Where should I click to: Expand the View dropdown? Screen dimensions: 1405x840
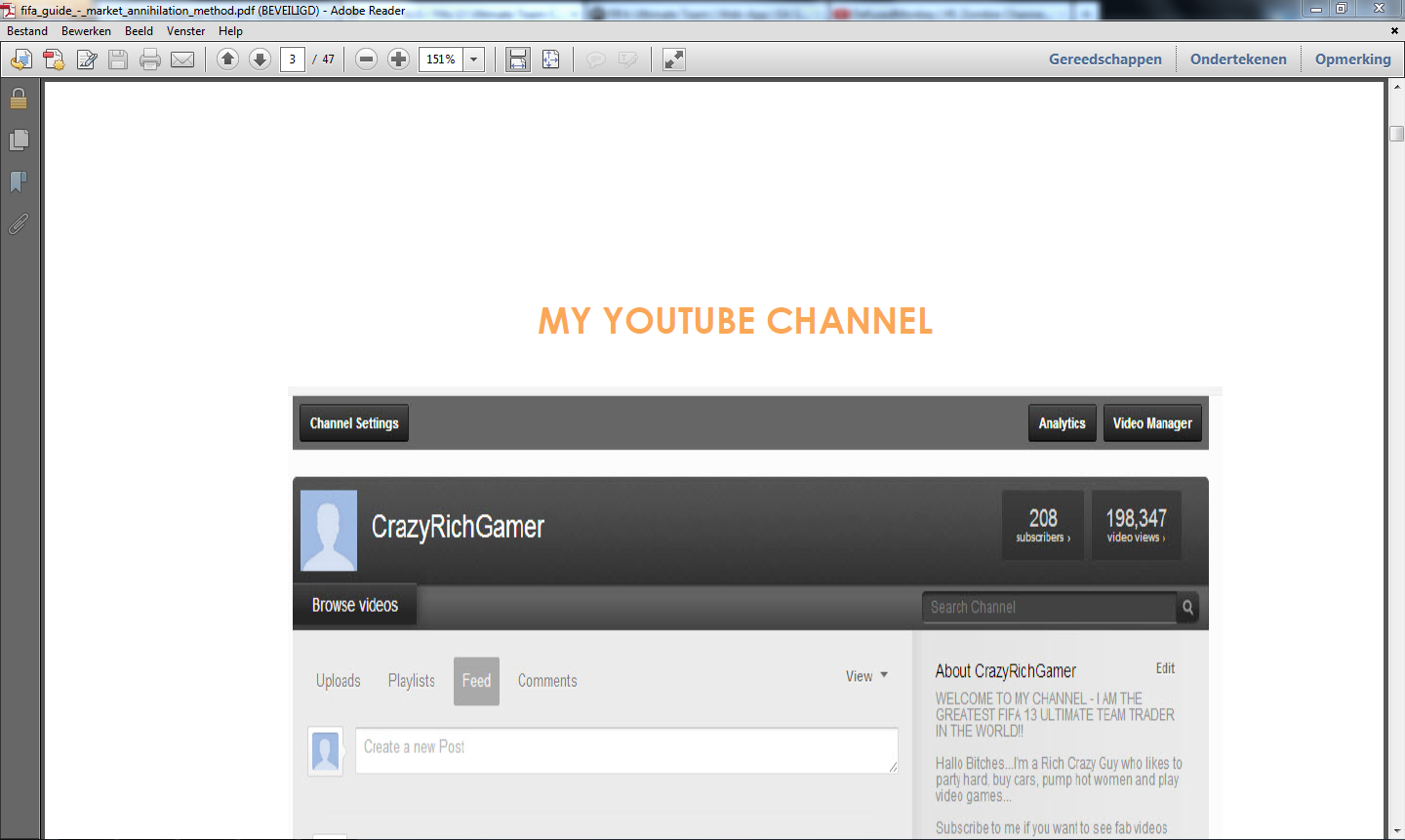tap(866, 676)
